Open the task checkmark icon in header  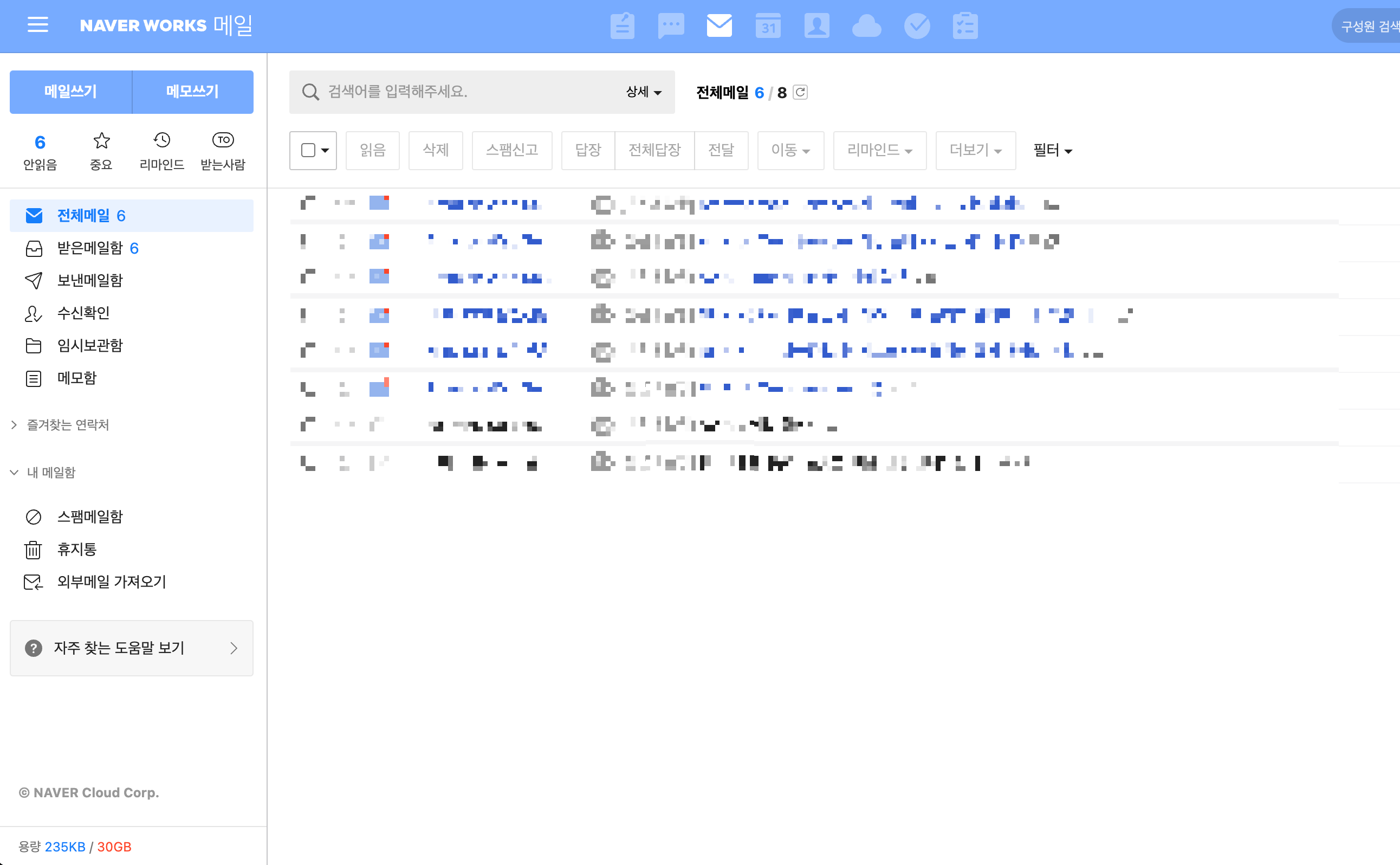click(x=917, y=26)
